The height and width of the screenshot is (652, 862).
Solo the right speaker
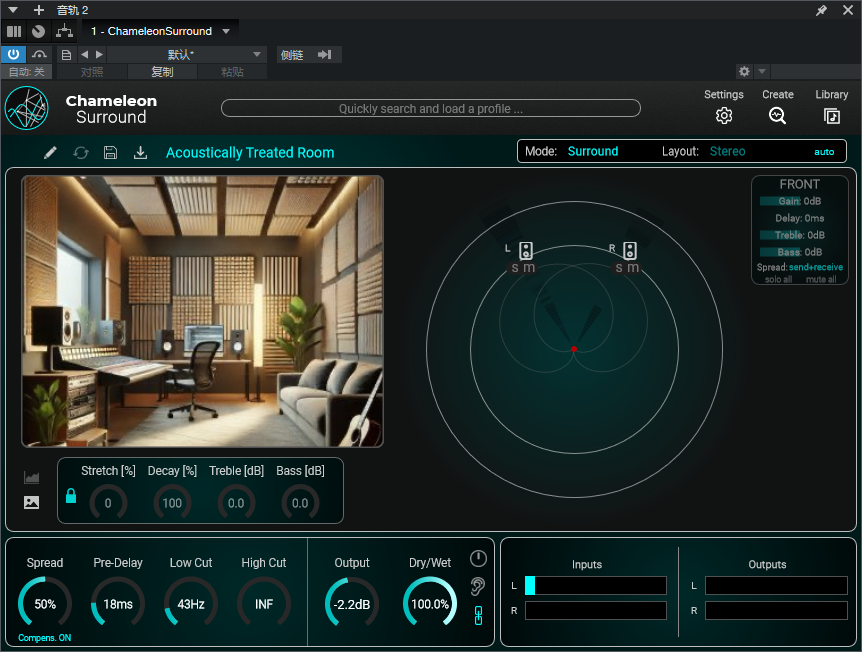[x=619, y=268]
